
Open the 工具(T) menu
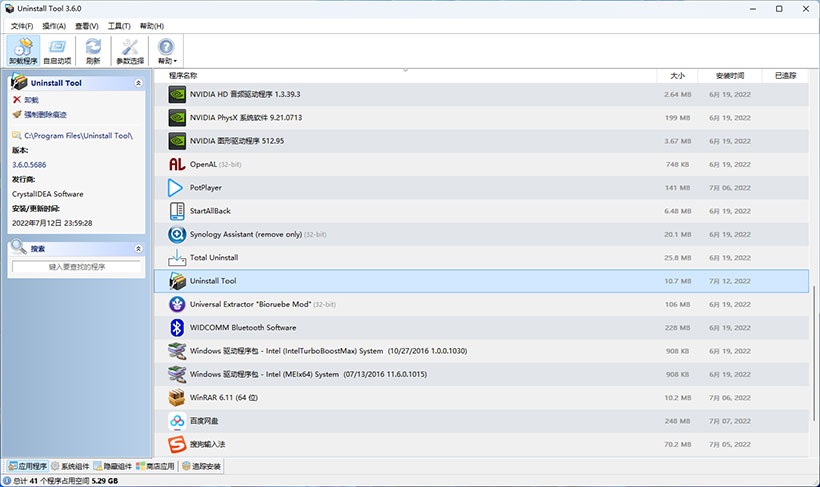coord(119,26)
